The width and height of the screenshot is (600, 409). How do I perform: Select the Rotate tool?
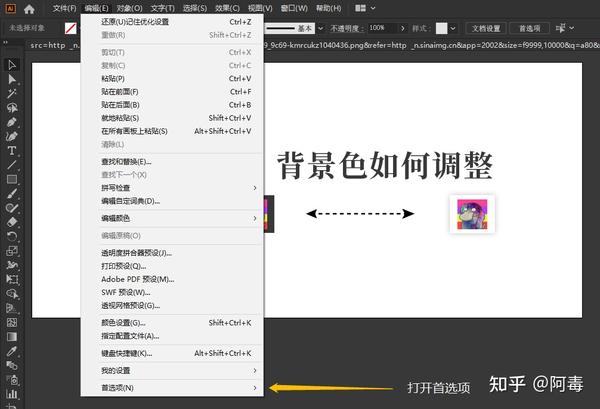click(12, 236)
